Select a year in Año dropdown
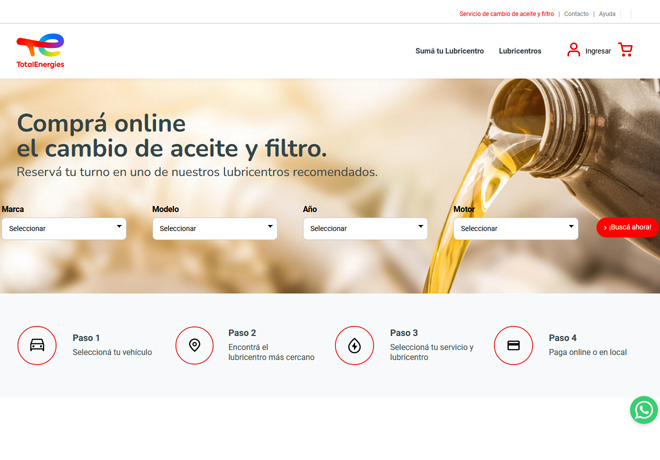 point(365,229)
